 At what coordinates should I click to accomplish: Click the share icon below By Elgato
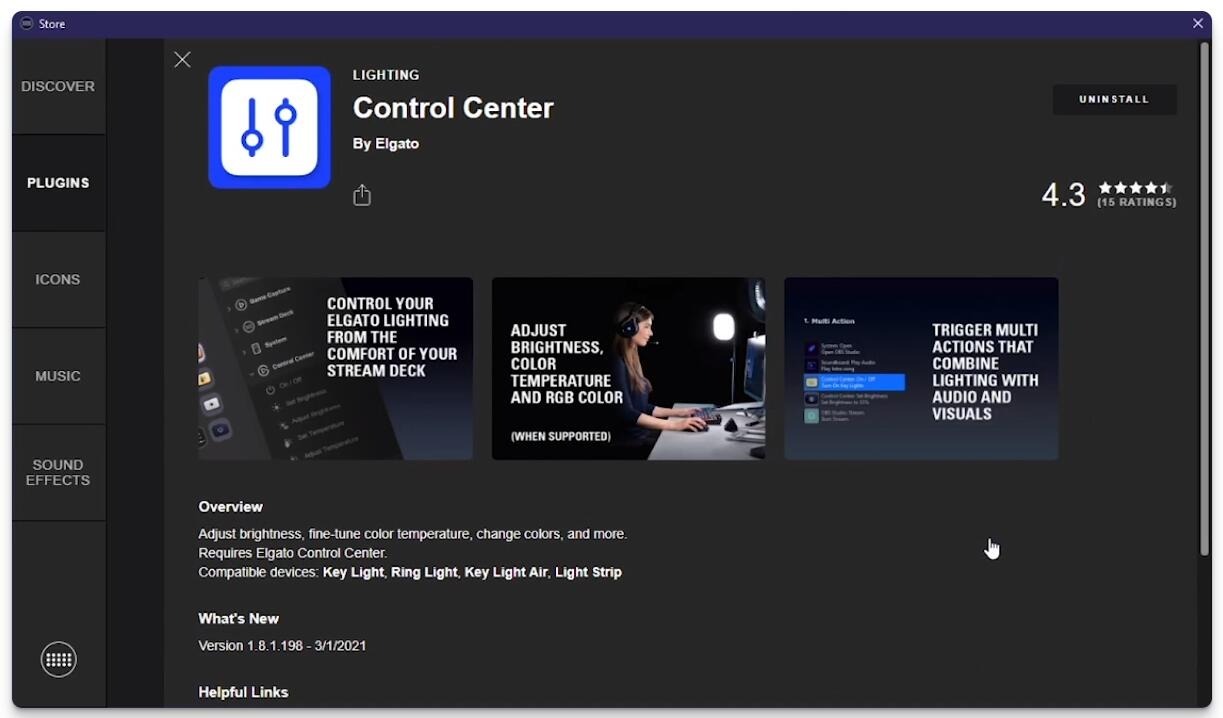pos(362,195)
